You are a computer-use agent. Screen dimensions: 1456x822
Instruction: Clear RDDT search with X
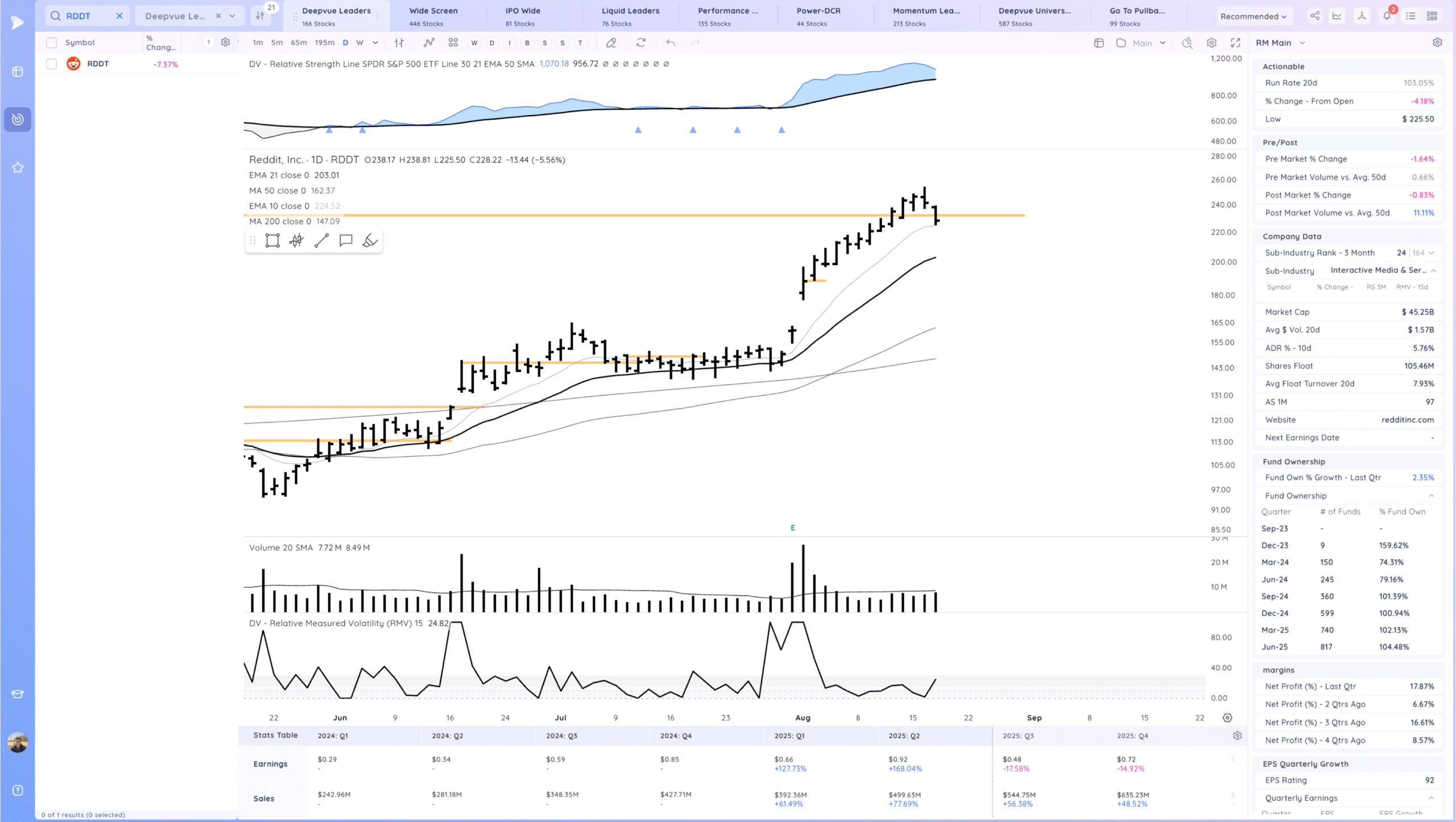[119, 16]
